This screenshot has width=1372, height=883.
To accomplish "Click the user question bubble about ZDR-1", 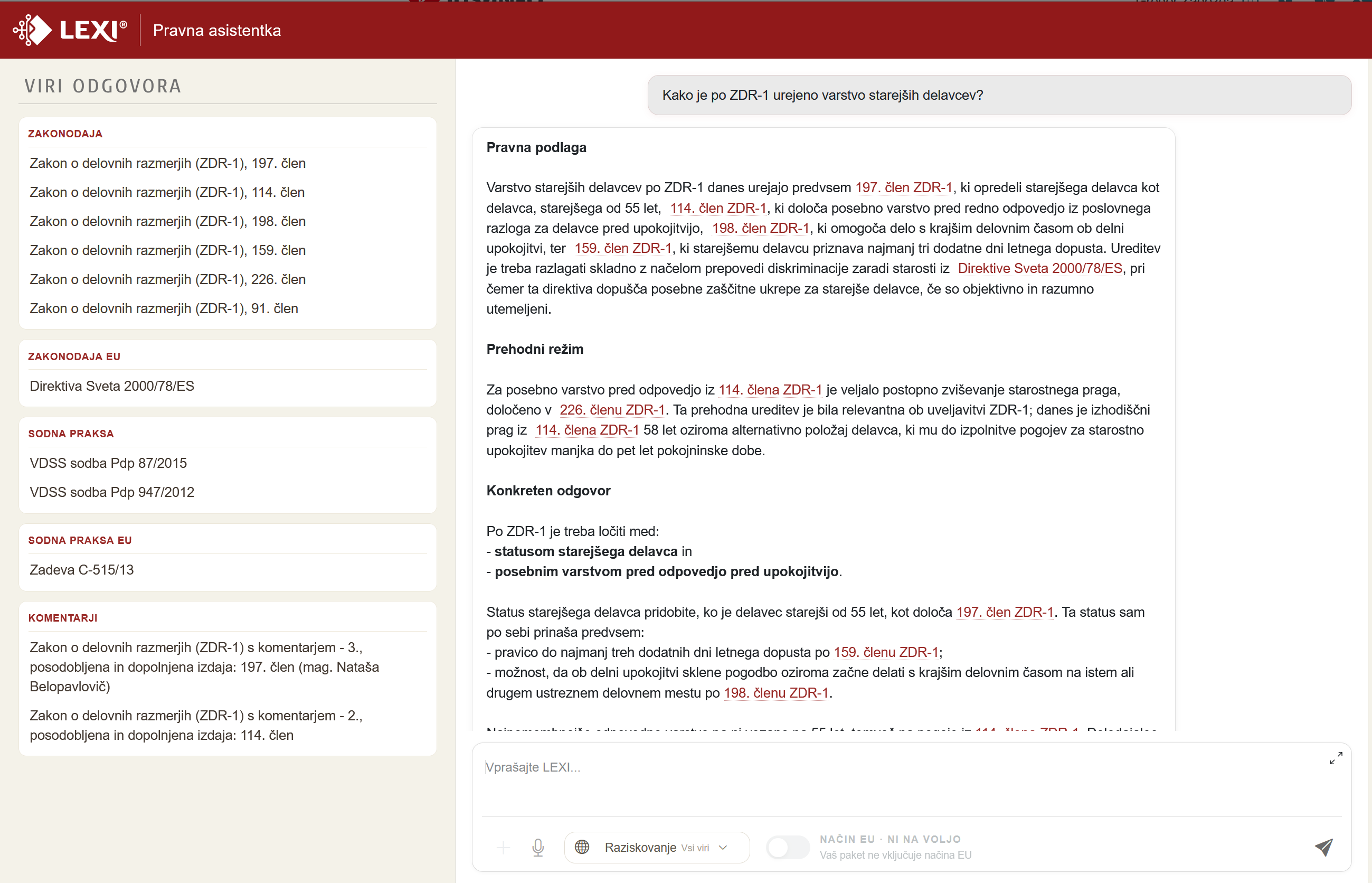I will coord(999,95).
